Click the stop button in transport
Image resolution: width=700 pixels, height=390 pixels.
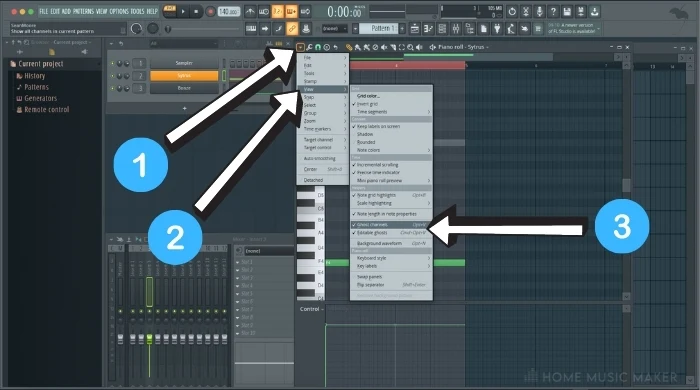tap(196, 12)
